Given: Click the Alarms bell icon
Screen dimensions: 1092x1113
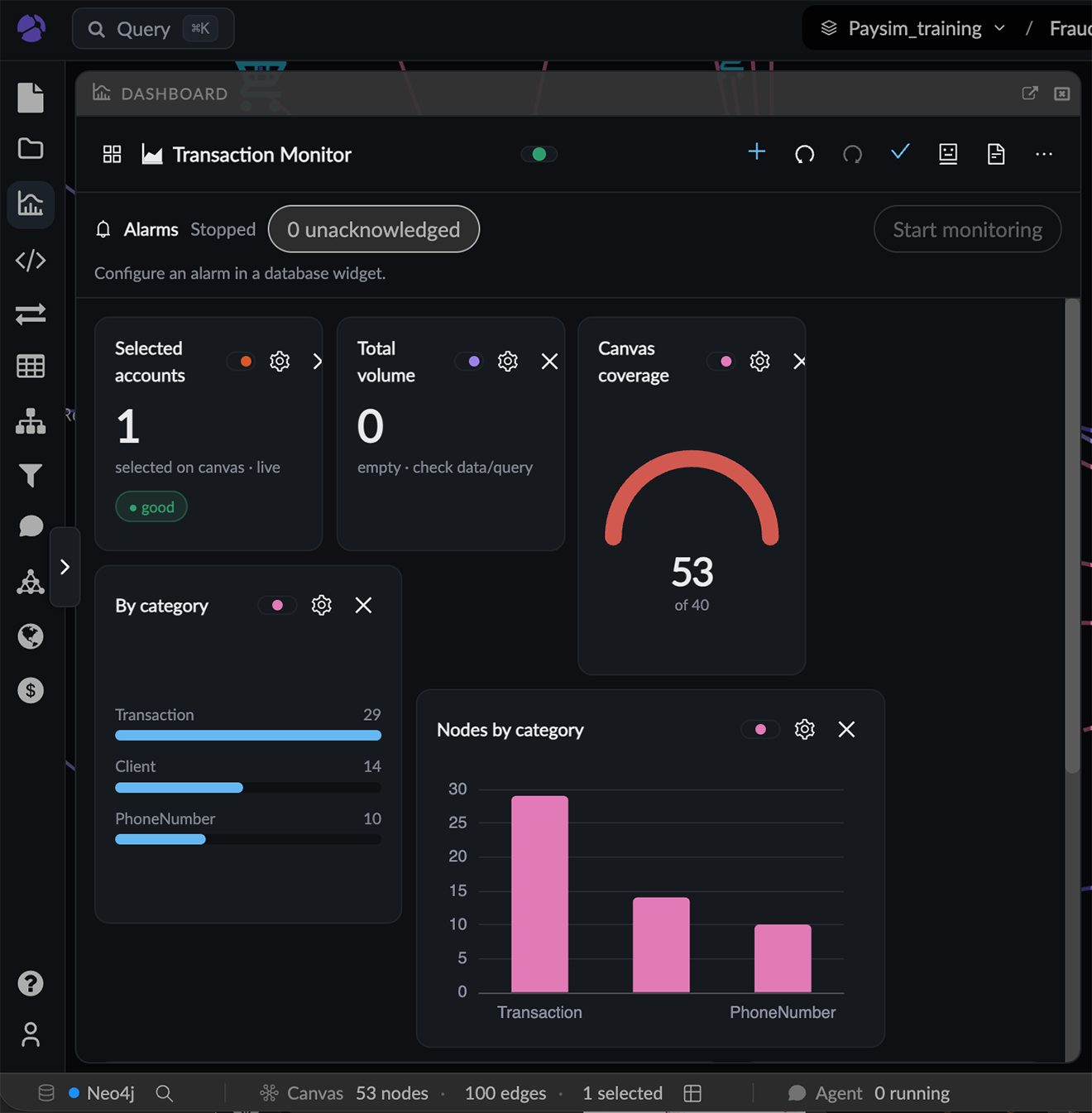Looking at the screenshot, I should click(x=103, y=229).
